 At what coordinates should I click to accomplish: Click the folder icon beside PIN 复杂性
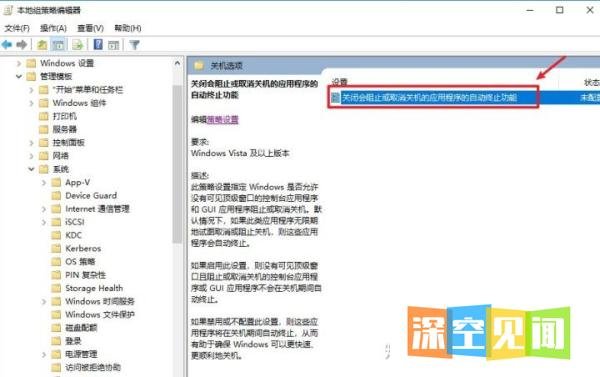point(56,275)
